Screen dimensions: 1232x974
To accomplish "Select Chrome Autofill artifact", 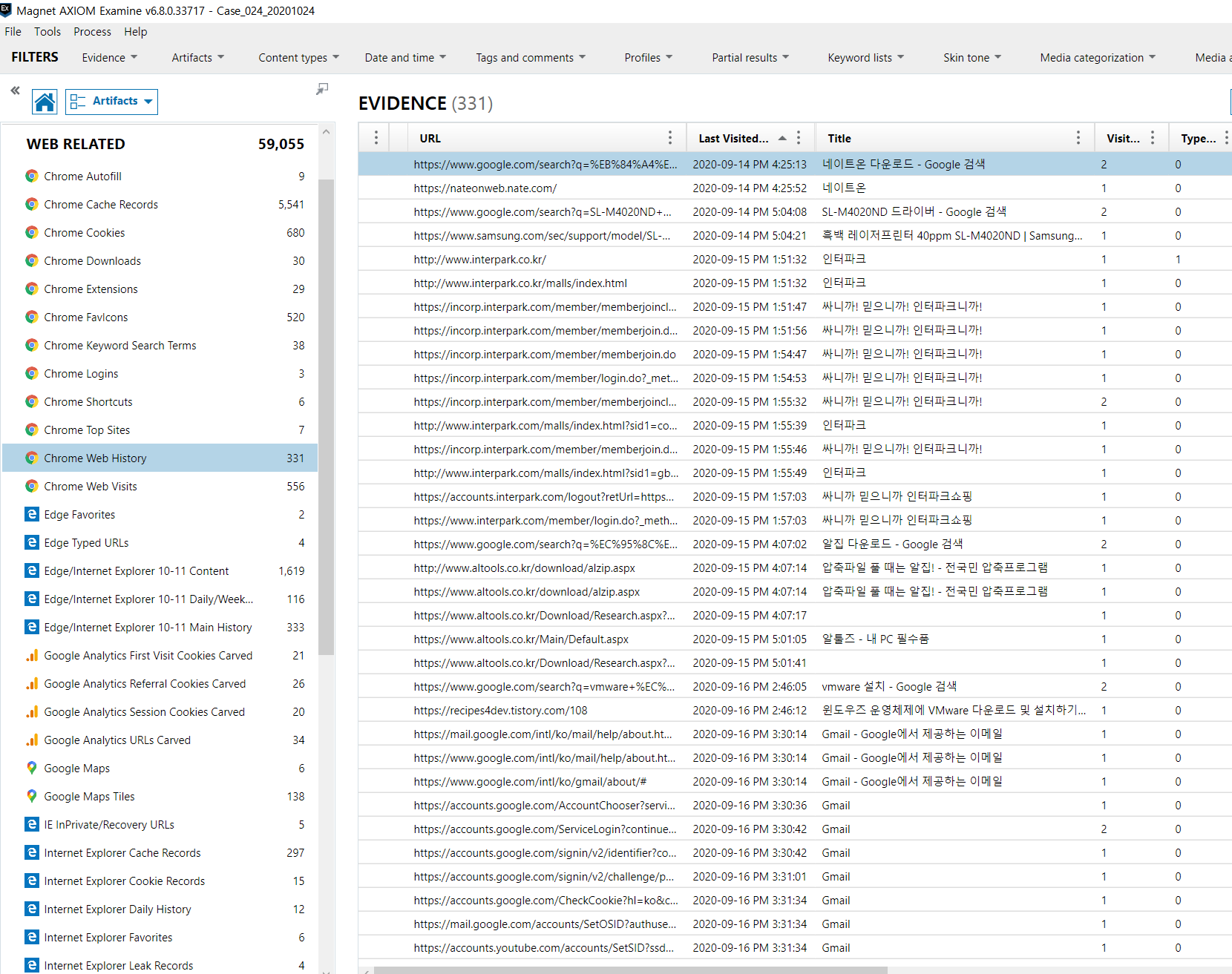I will [x=160, y=177].
